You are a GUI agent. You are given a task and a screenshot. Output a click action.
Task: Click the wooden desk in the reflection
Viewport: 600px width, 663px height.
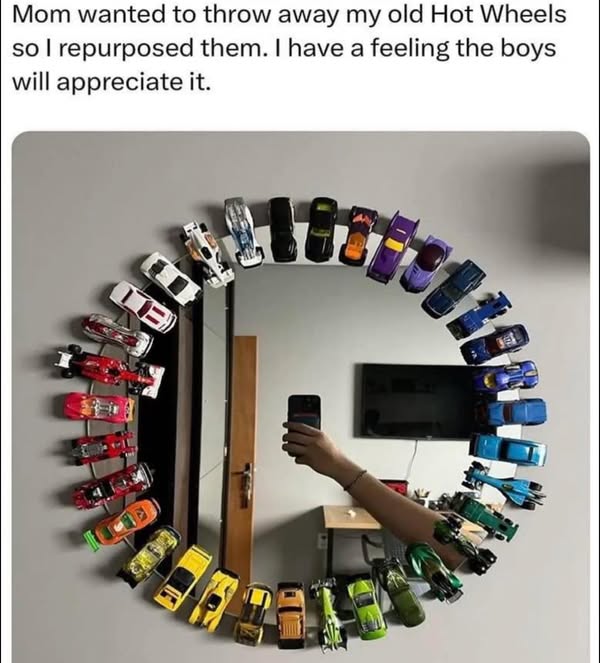pos(351,518)
